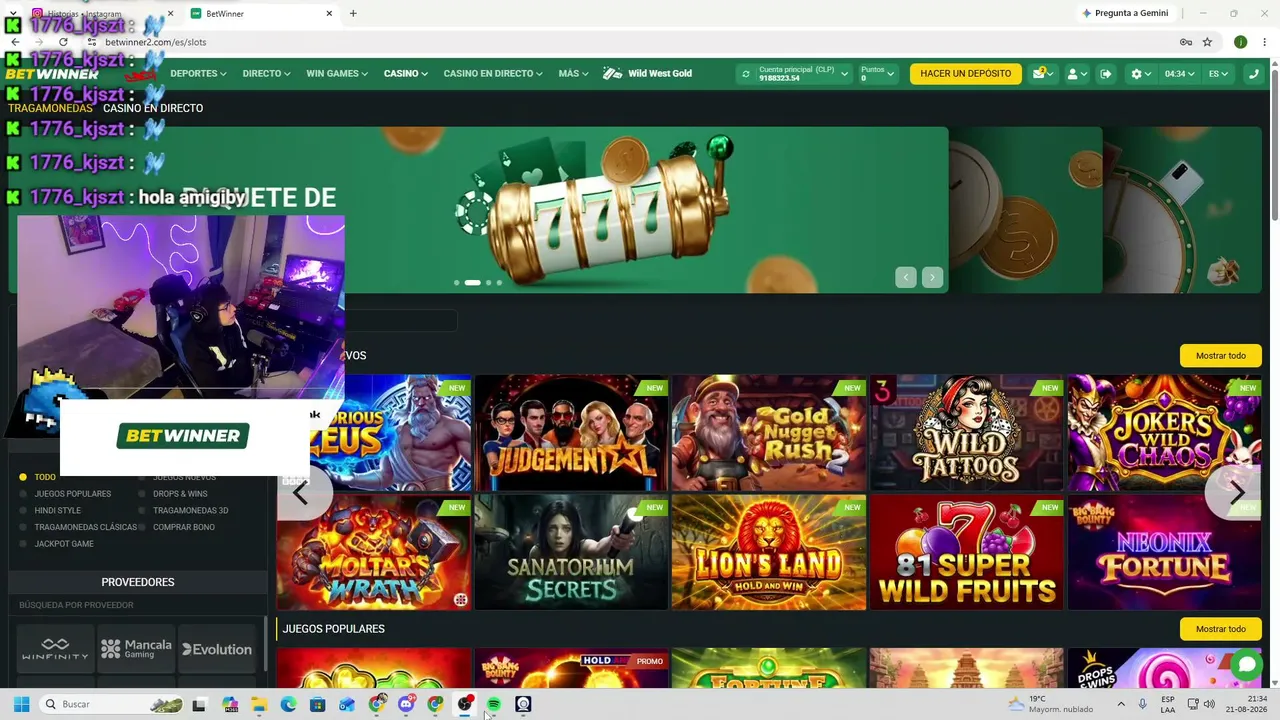This screenshot has height=720, width=1280.
Task: Open the Windows Start menu
Action: click(x=21, y=704)
